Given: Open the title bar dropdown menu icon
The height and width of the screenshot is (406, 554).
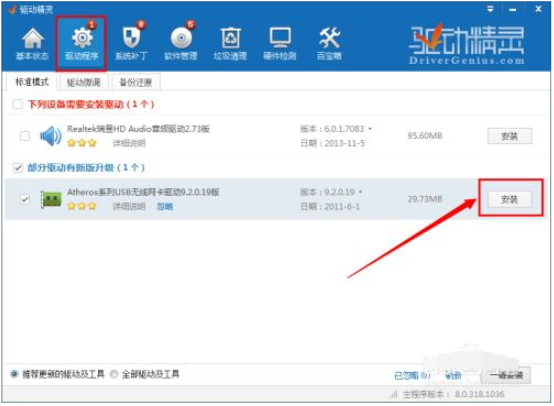Looking at the screenshot, I should [x=490, y=9].
